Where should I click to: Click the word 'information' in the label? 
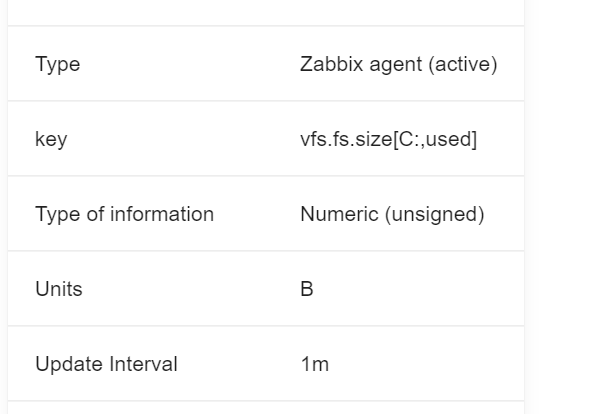click(x=162, y=214)
